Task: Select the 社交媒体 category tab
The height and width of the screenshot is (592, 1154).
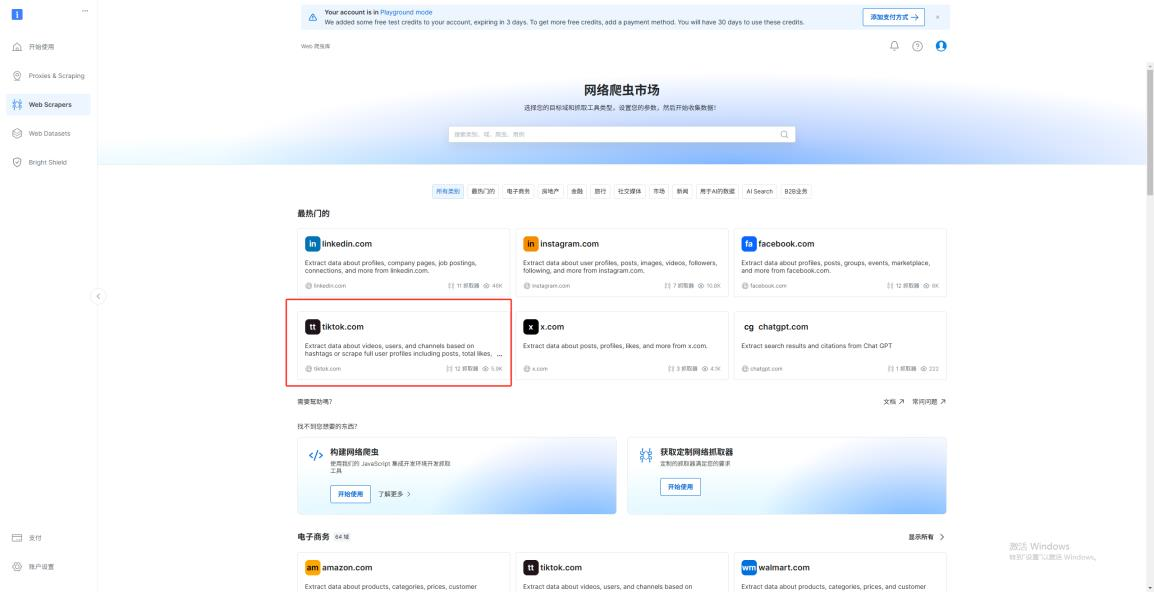Action: pos(629,191)
